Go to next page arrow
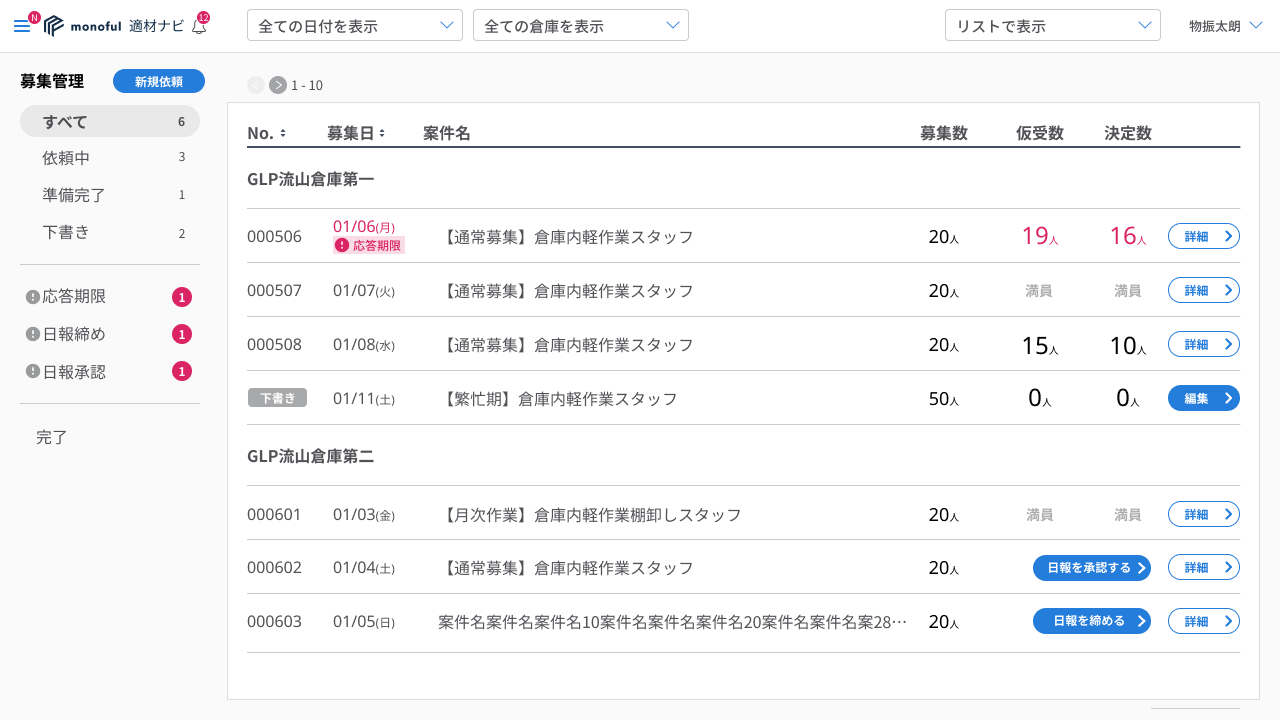 tap(278, 85)
